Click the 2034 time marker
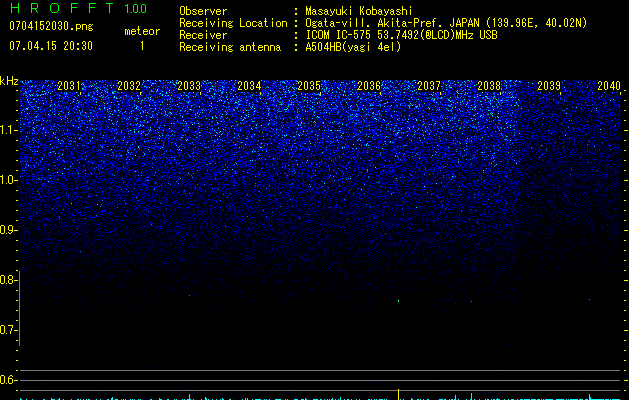The height and width of the screenshot is (400, 629). point(249,85)
